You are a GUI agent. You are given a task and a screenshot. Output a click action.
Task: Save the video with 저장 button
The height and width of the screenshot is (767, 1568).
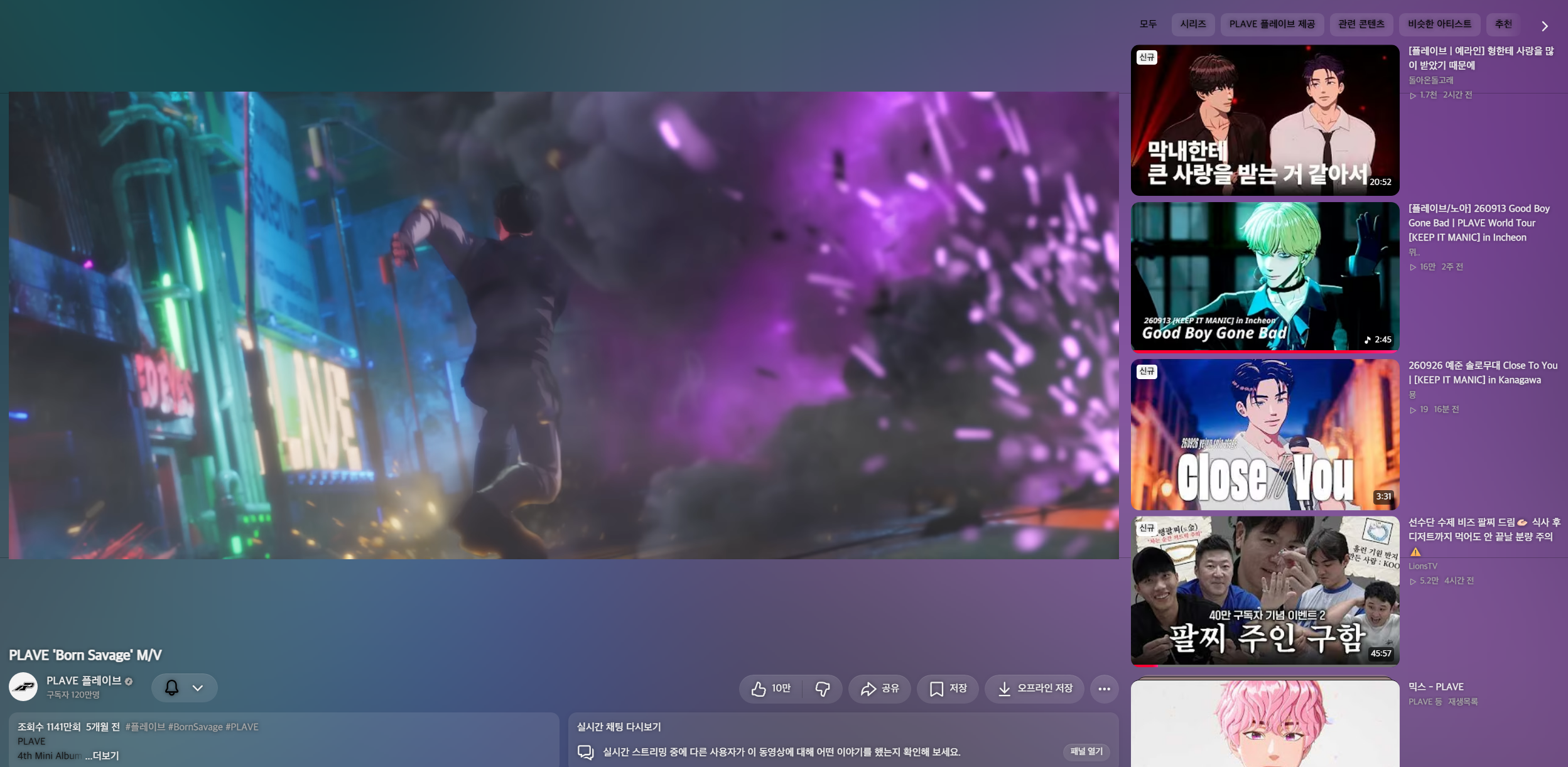click(x=948, y=689)
